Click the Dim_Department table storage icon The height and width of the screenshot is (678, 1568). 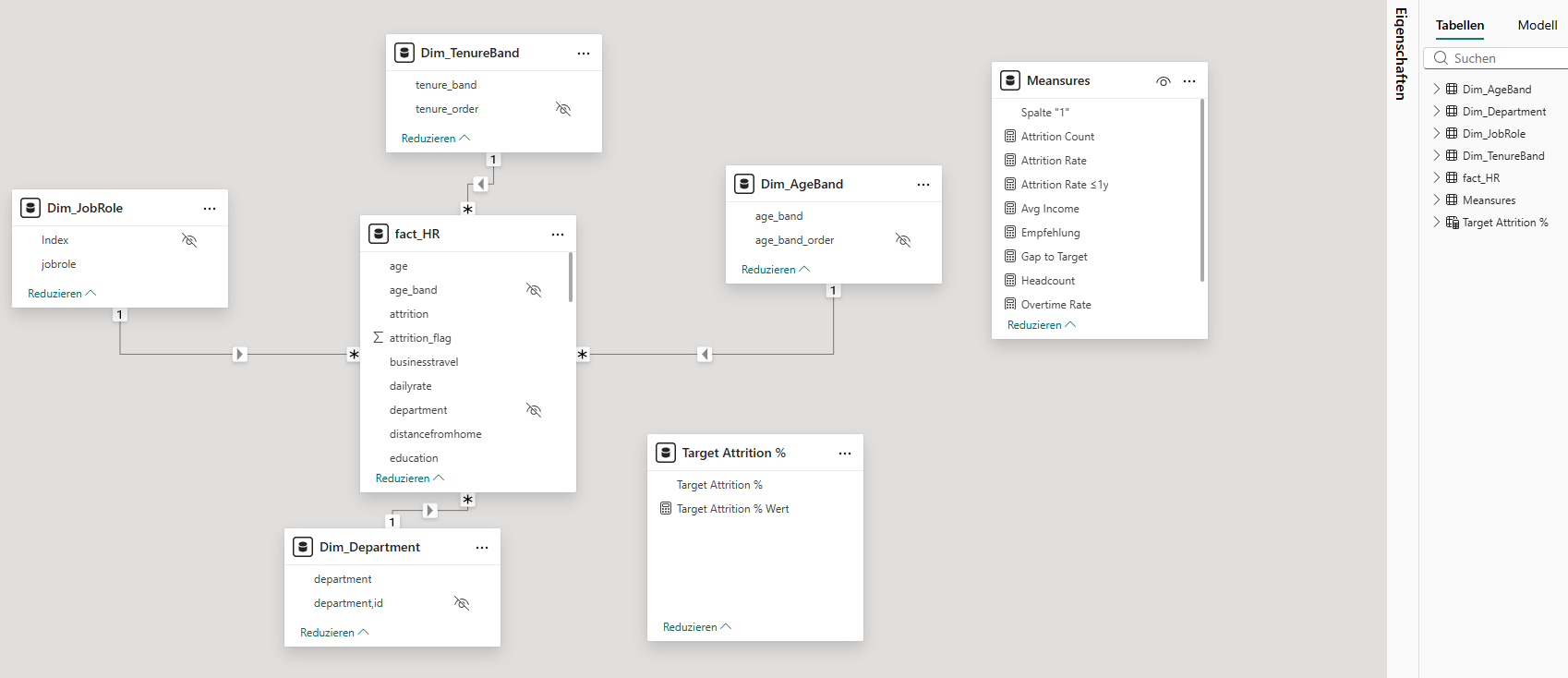(303, 547)
